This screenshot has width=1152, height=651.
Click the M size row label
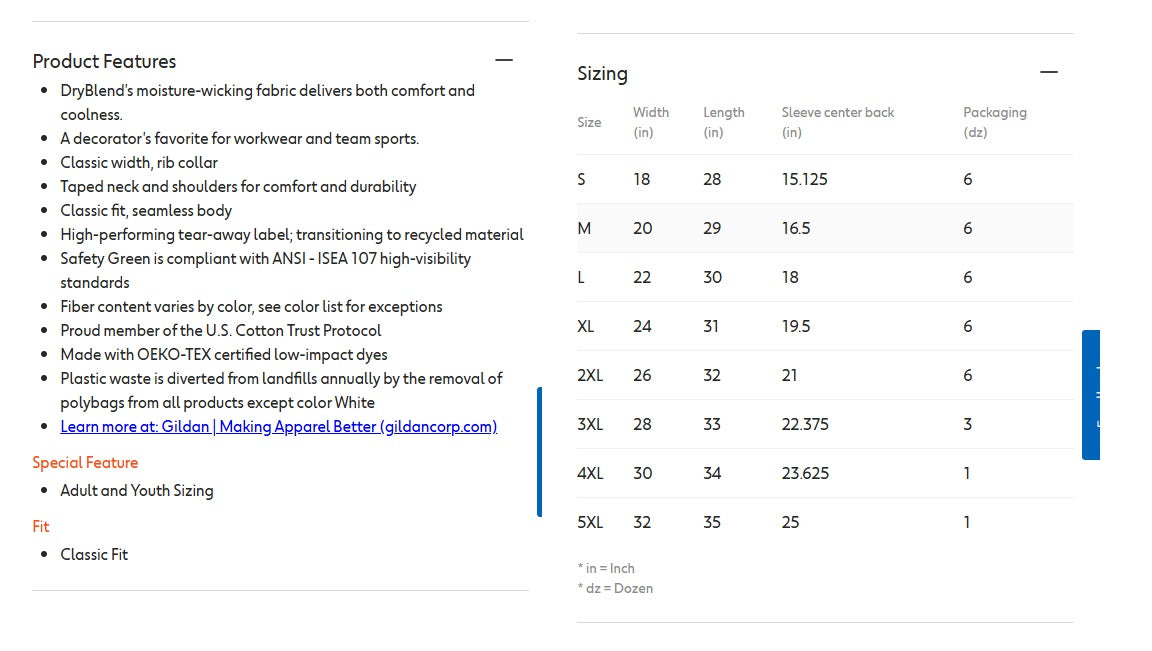[584, 229]
